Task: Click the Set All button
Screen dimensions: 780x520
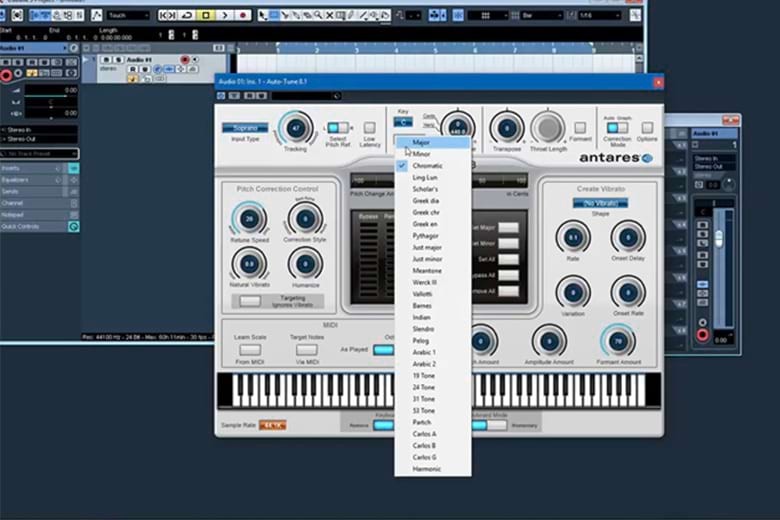Action: tap(508, 259)
